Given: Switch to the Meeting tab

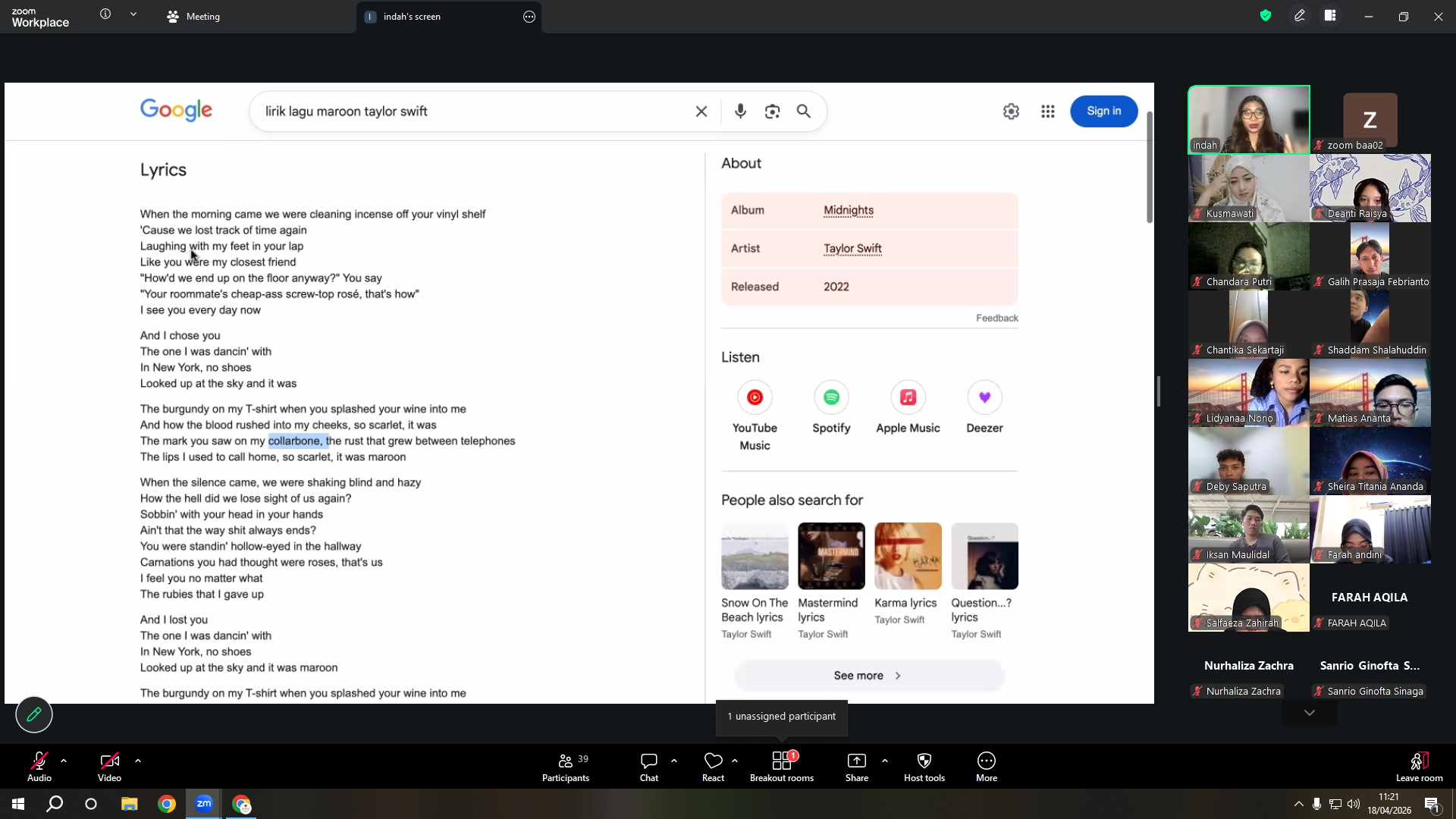Looking at the screenshot, I should click(193, 17).
